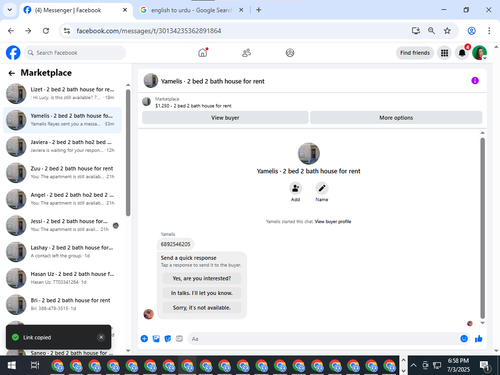The width and height of the screenshot is (500, 375).
Task: Click the More options button
Action: pos(396,118)
